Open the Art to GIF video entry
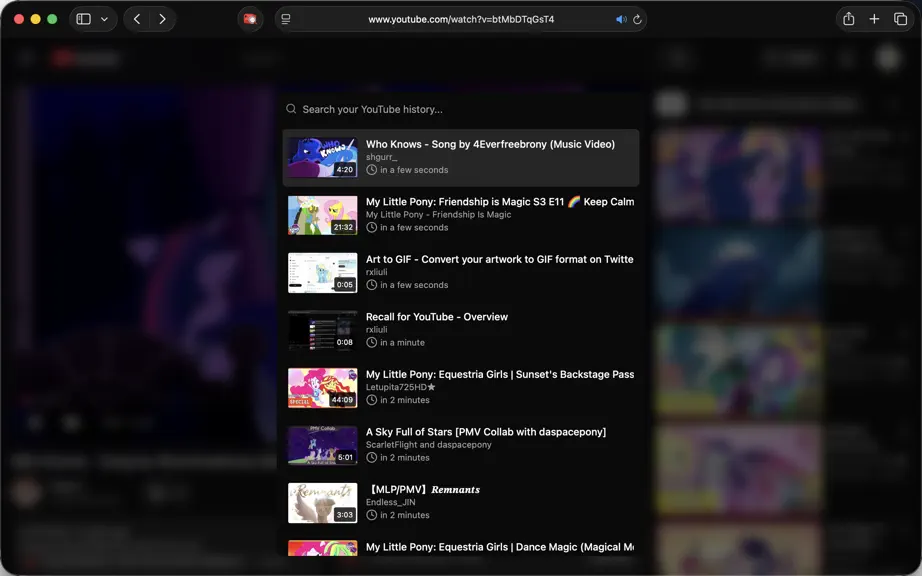This screenshot has width=922, height=576. click(461, 273)
